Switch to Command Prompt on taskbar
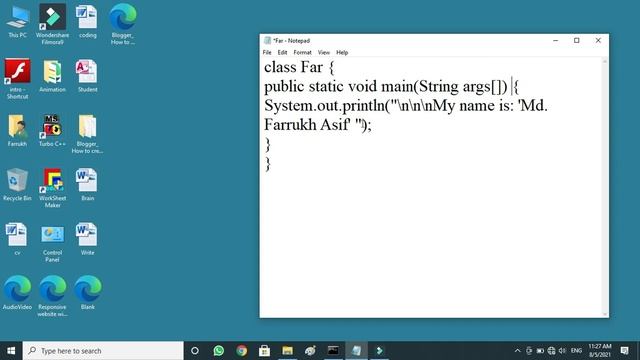 click(x=333, y=351)
